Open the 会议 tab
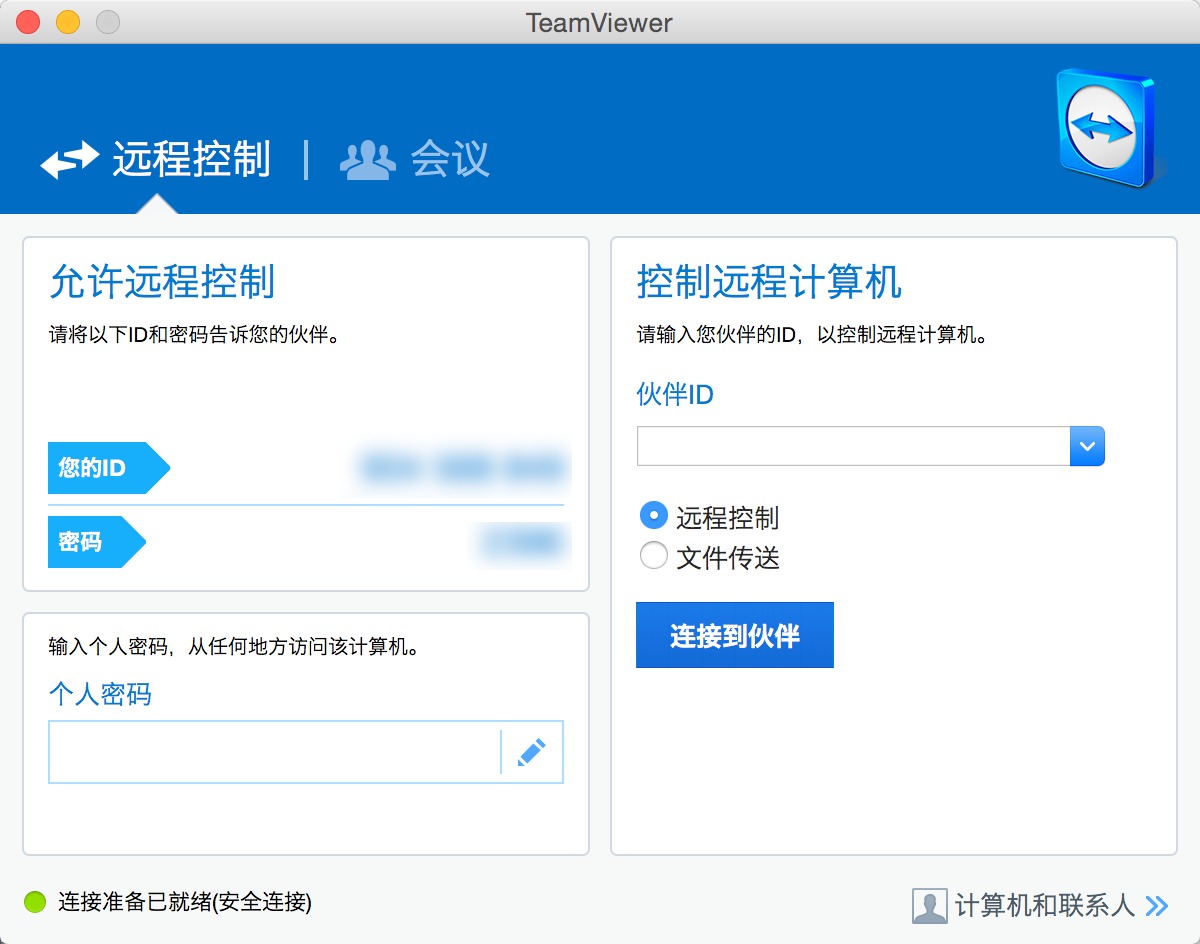This screenshot has height=944, width=1200. (x=415, y=159)
